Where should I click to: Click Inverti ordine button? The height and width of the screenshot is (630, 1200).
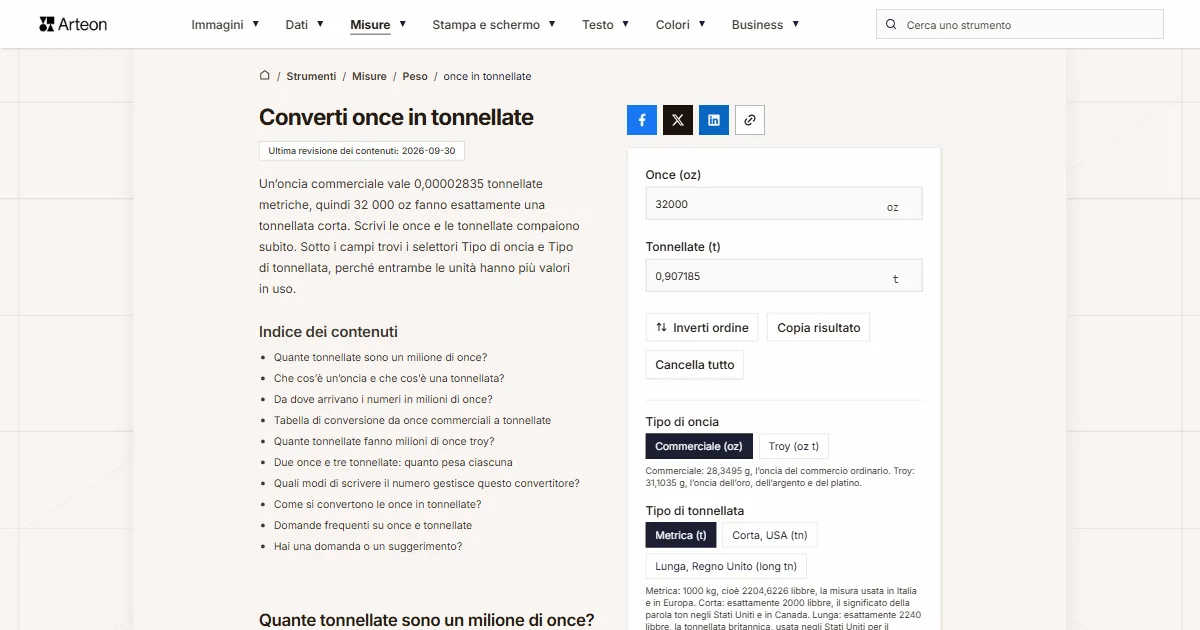(702, 327)
